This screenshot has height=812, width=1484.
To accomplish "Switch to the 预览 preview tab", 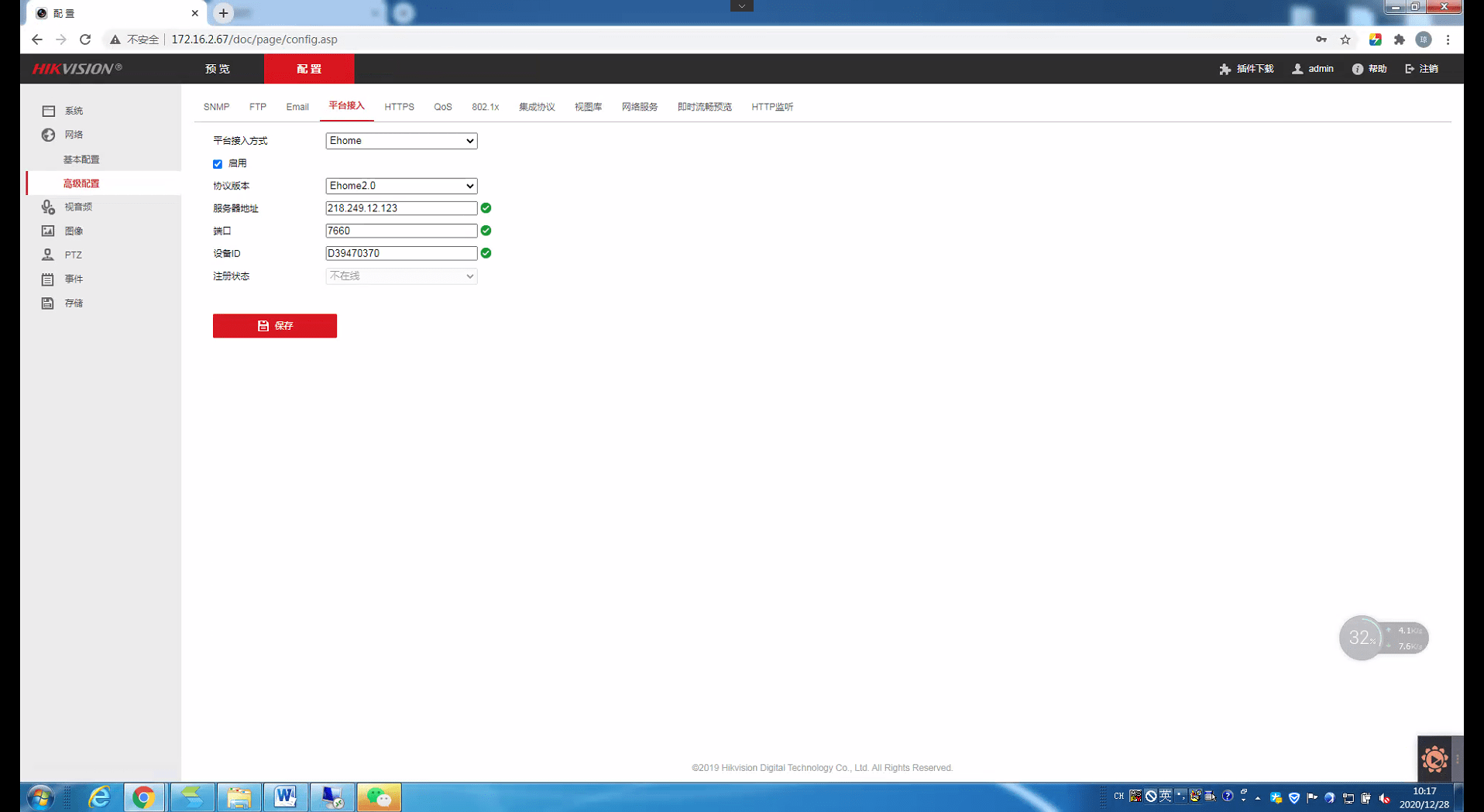I will pos(218,69).
